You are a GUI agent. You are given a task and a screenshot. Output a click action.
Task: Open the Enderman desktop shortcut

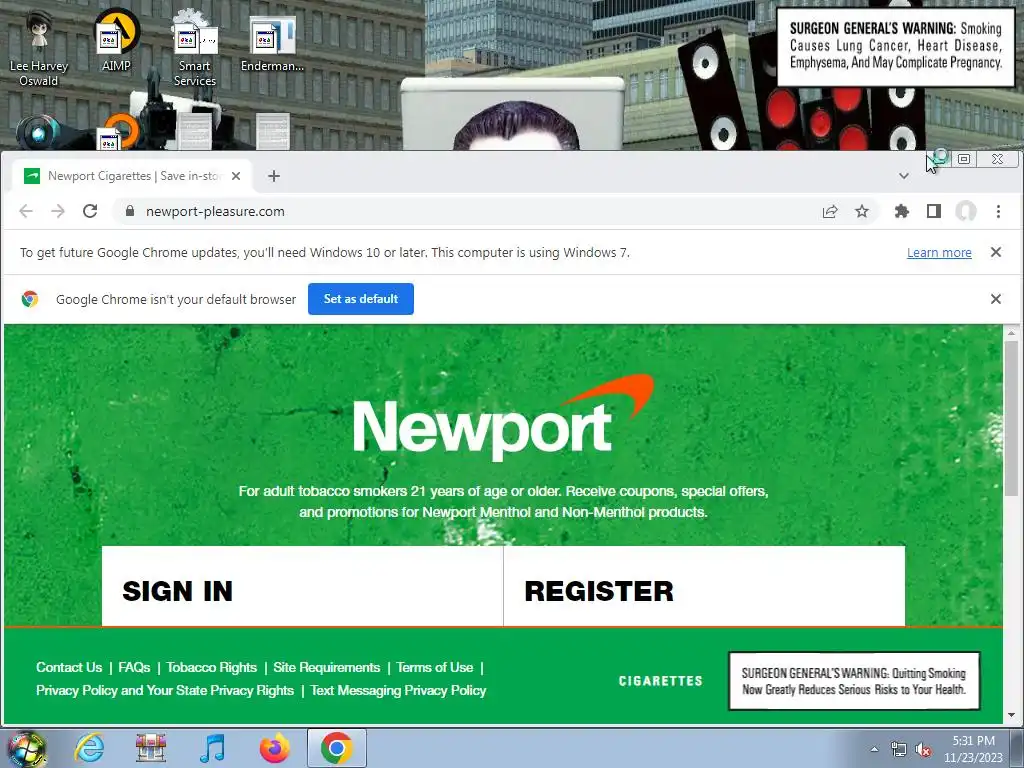(272, 44)
